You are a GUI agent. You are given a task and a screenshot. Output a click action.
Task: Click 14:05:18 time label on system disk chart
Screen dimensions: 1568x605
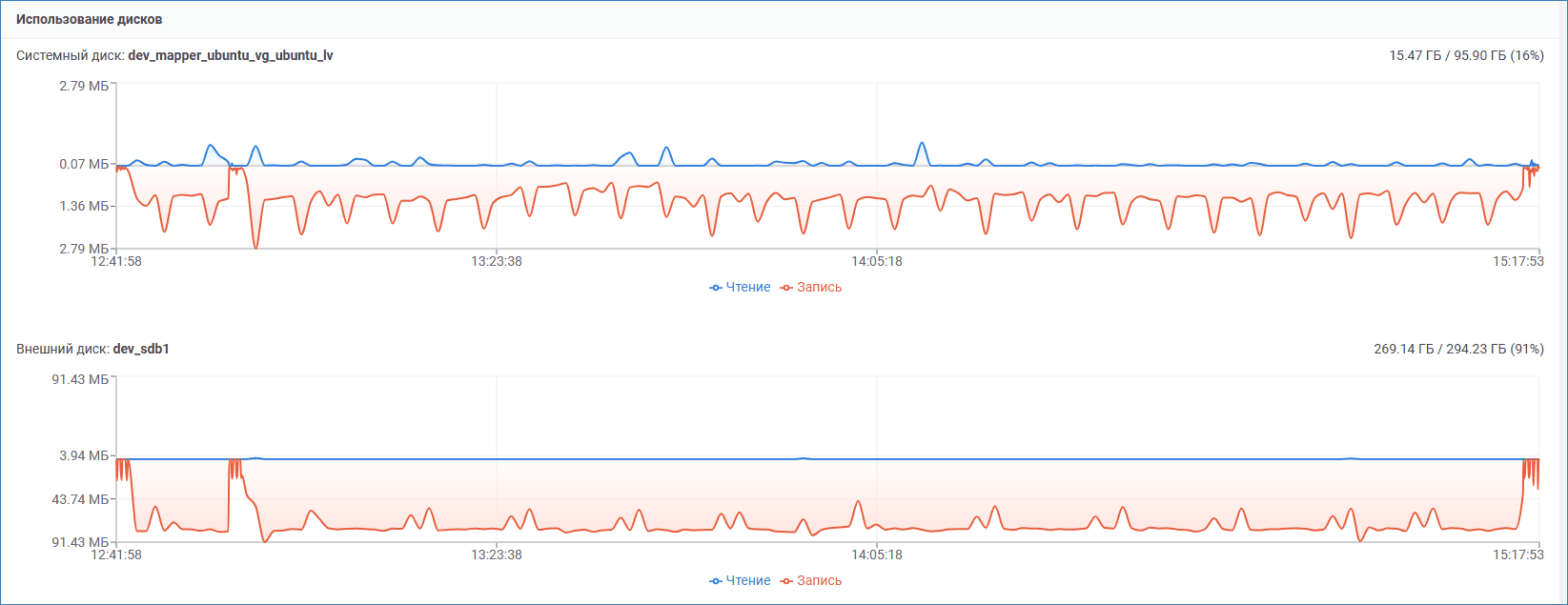coord(877,261)
